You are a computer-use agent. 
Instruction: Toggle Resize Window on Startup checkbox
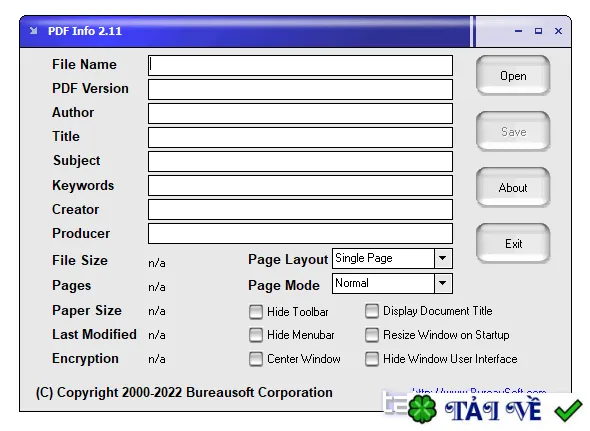372,335
